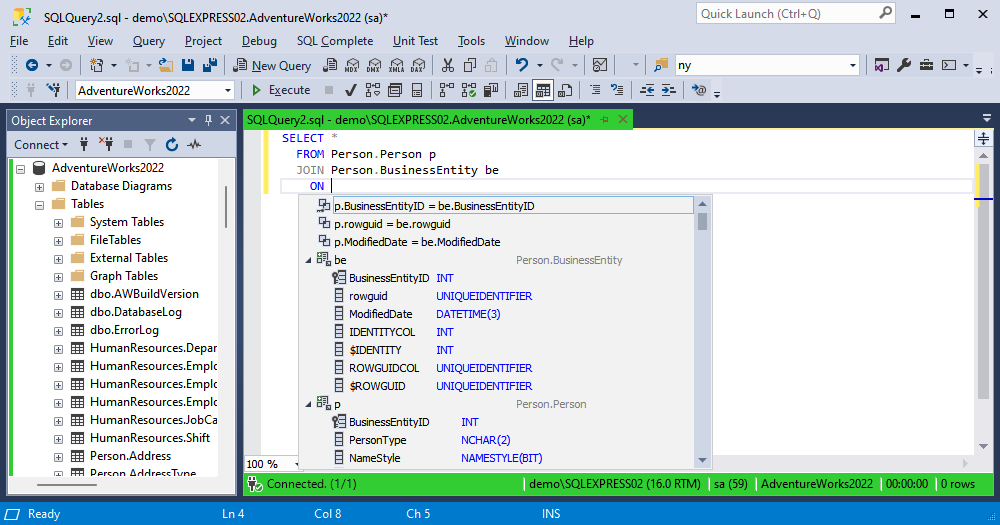Viewport: 1000px width, 525px height.
Task: Collapse the 'be' alias group in suggestions
Action: coord(308,260)
